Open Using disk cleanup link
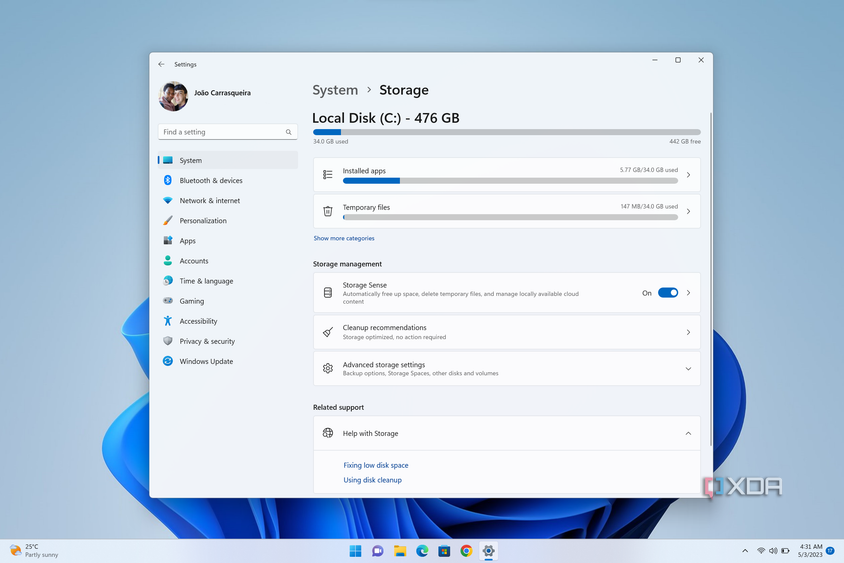The image size is (844, 563). (x=372, y=480)
